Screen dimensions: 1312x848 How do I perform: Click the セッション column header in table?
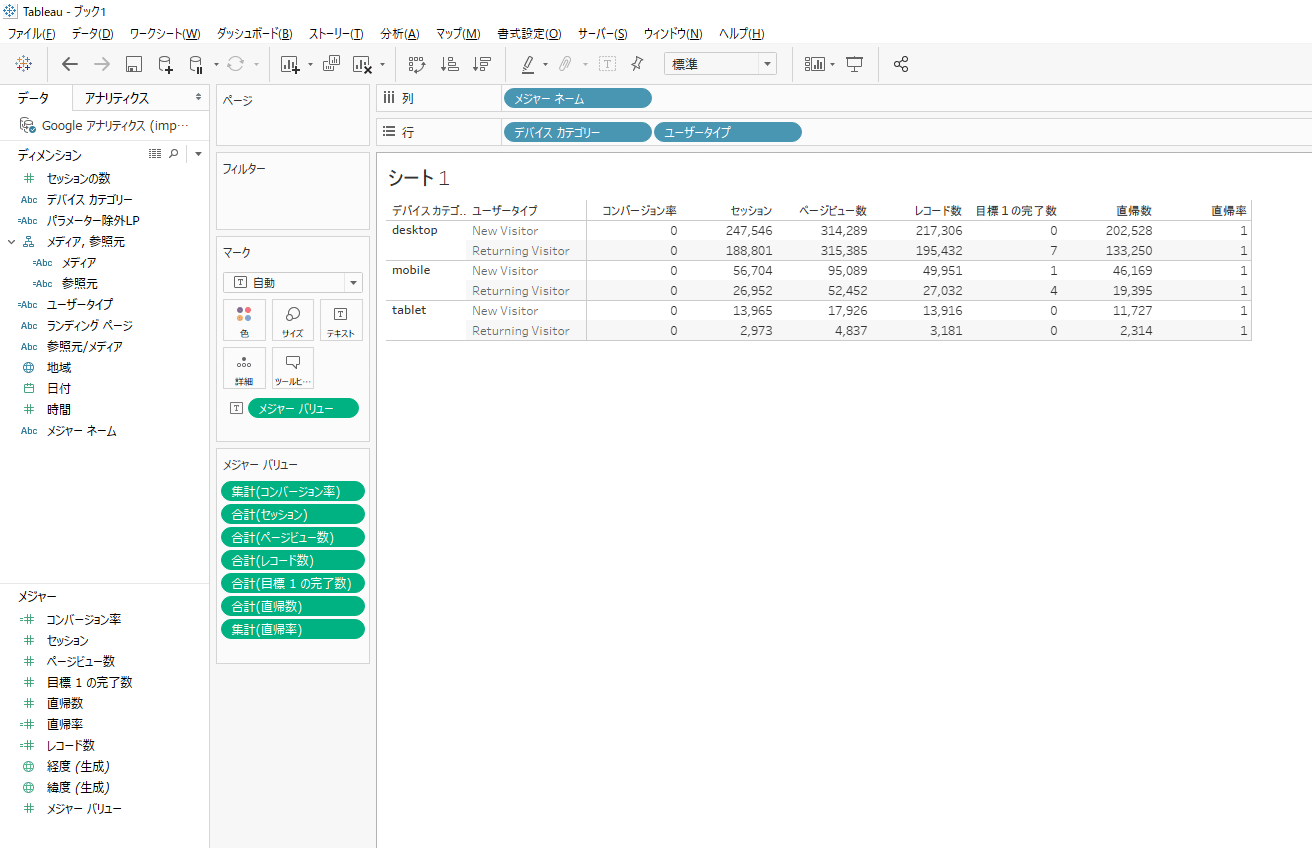tap(751, 211)
